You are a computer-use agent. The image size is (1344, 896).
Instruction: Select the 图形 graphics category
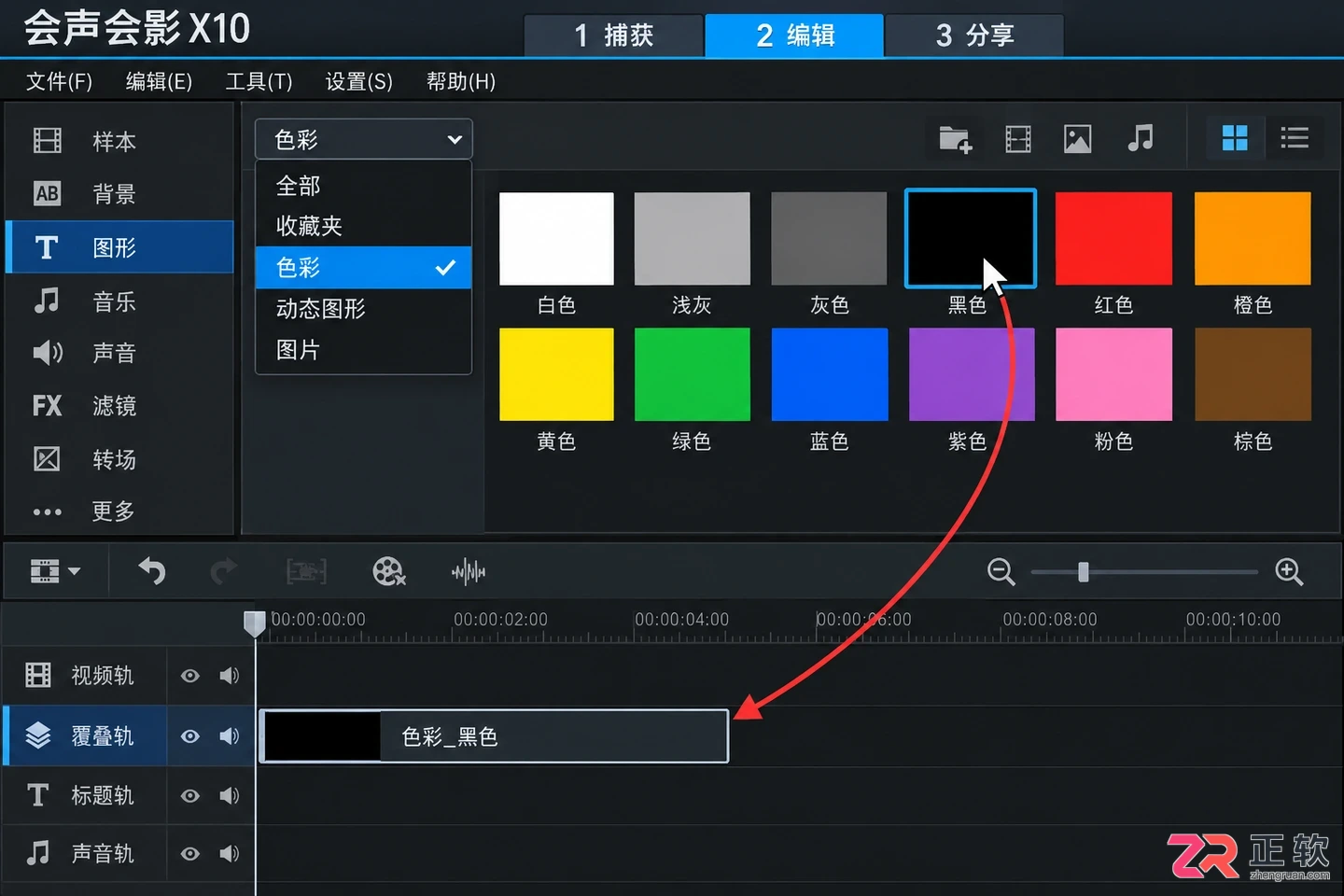119,247
